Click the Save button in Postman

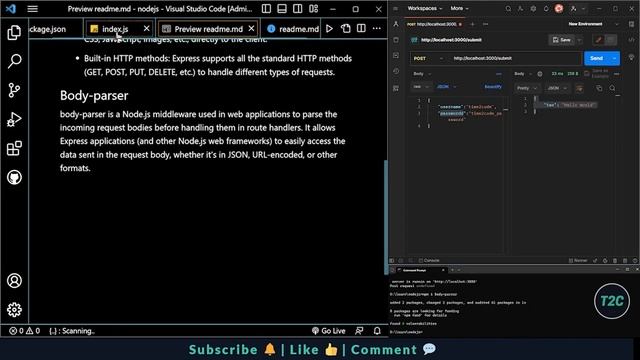562,40
